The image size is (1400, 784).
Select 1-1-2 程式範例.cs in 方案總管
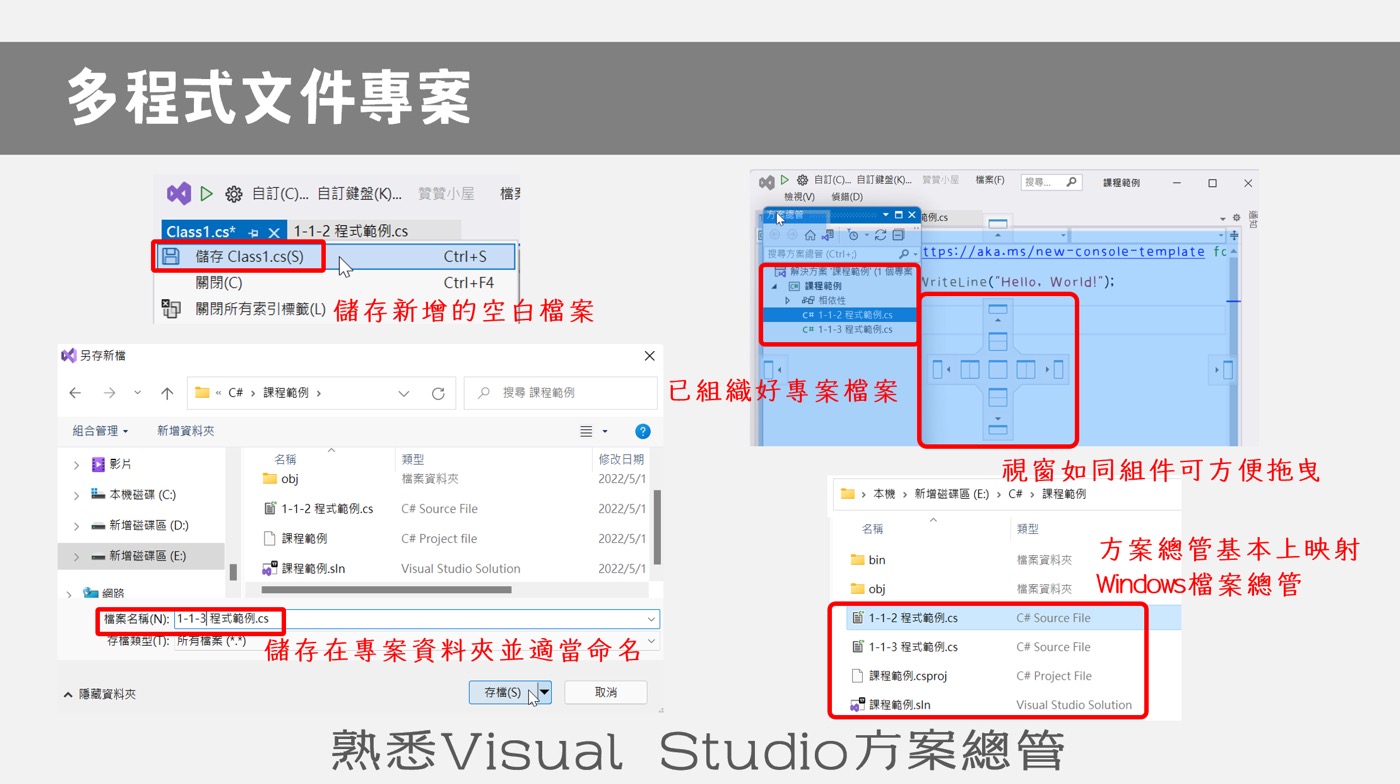tap(840, 315)
